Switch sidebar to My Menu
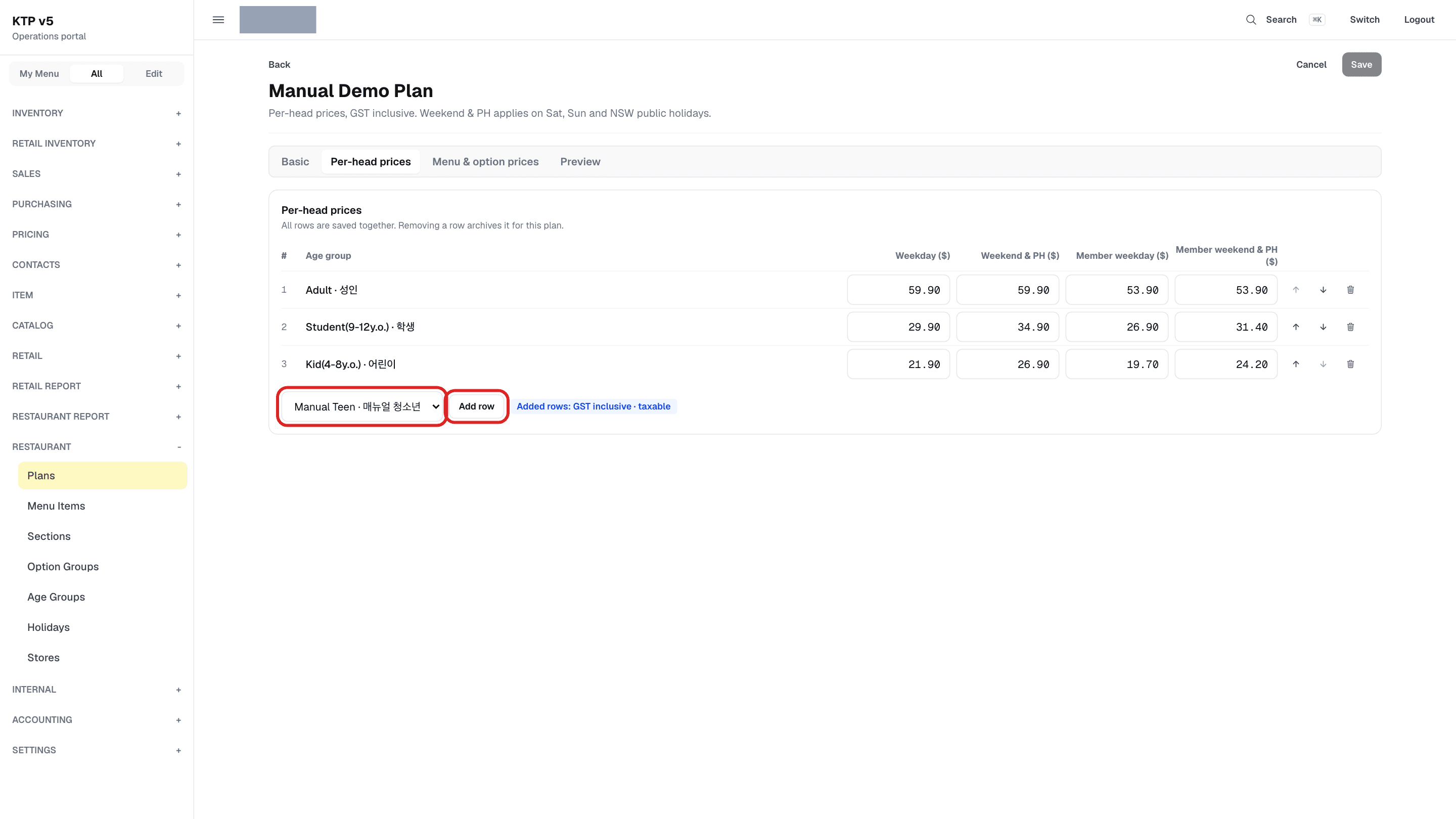The height and width of the screenshot is (819, 1456). (x=39, y=73)
